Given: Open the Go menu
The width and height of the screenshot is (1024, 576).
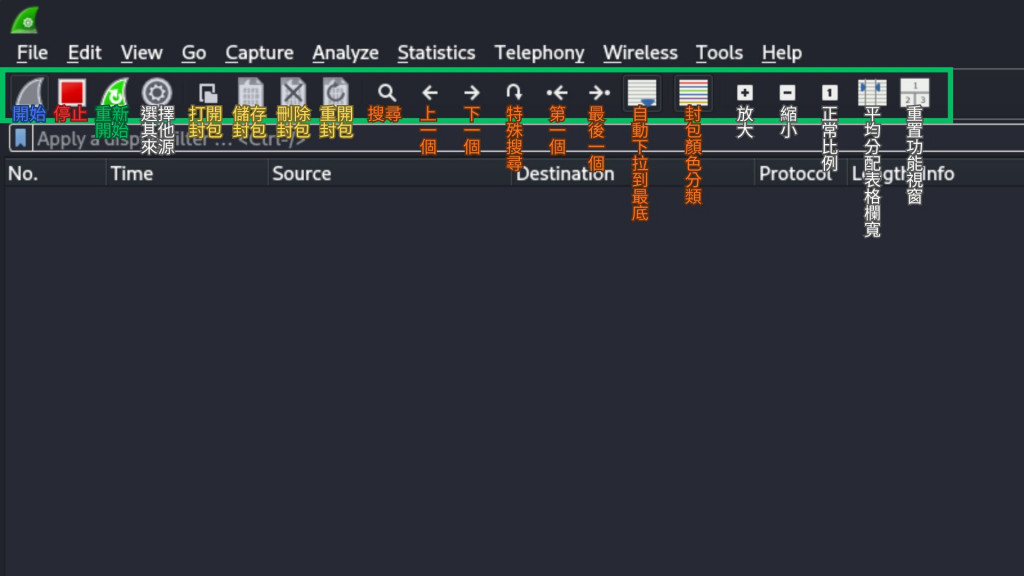Looking at the screenshot, I should pyautogui.click(x=193, y=52).
